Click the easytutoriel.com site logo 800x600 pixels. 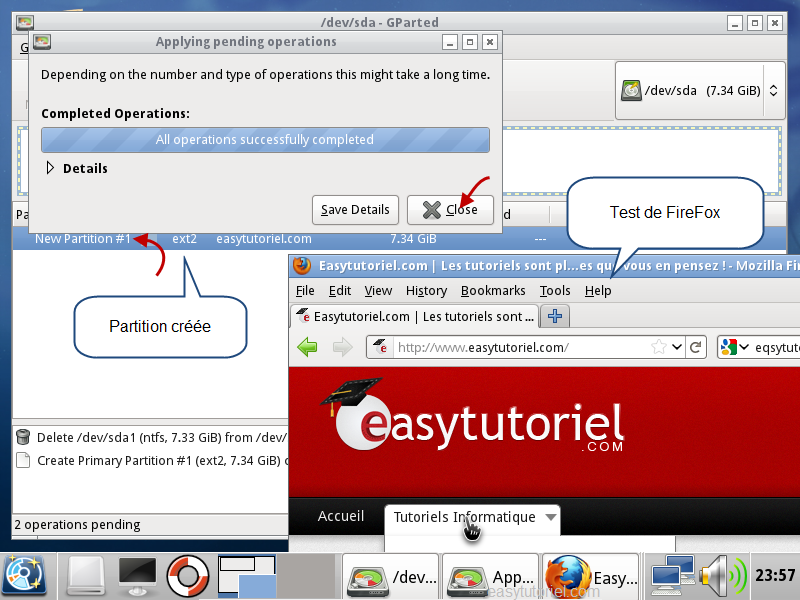point(472,416)
